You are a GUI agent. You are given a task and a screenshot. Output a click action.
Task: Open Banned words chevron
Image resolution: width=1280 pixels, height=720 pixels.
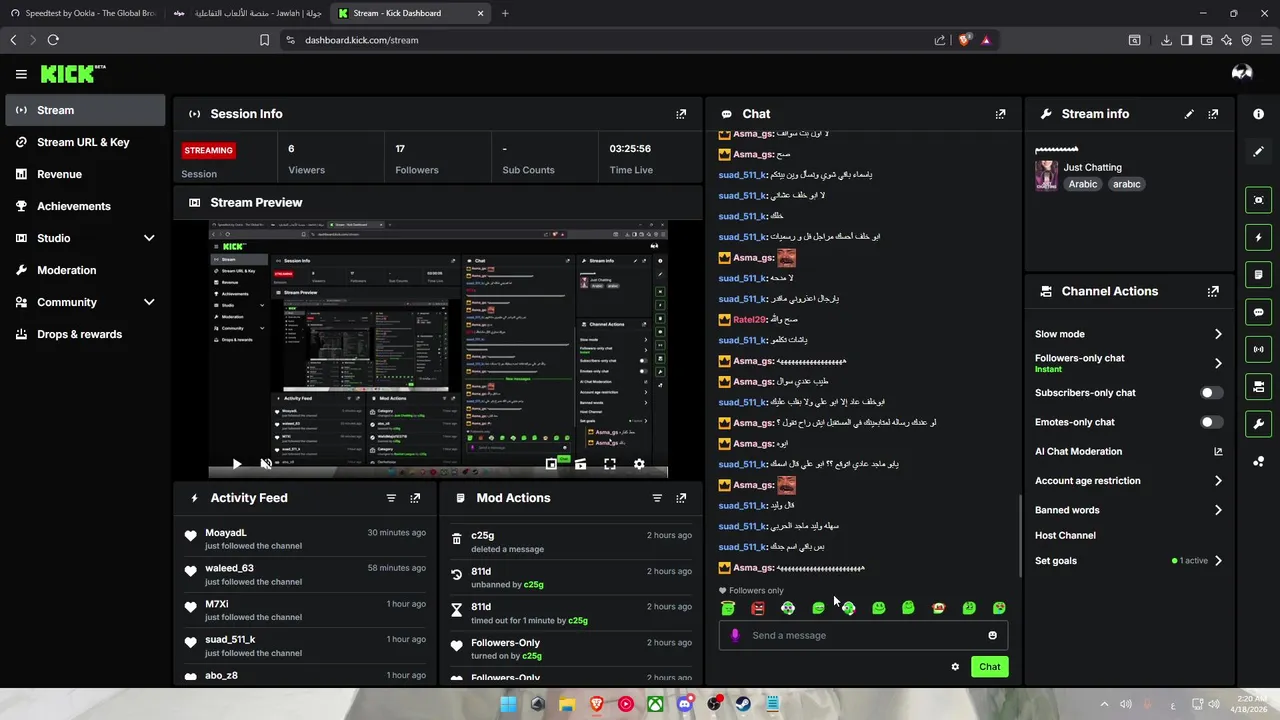1218,510
